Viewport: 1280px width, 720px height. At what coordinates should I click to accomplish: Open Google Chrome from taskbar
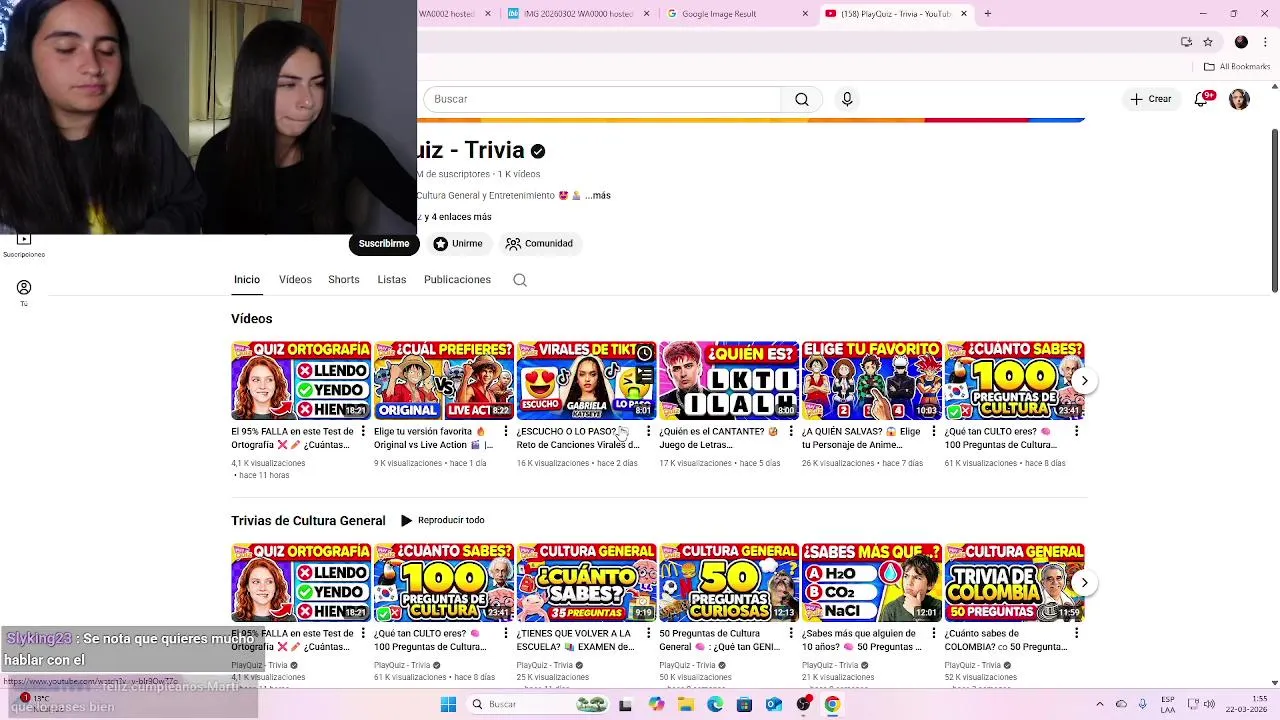(x=832, y=704)
